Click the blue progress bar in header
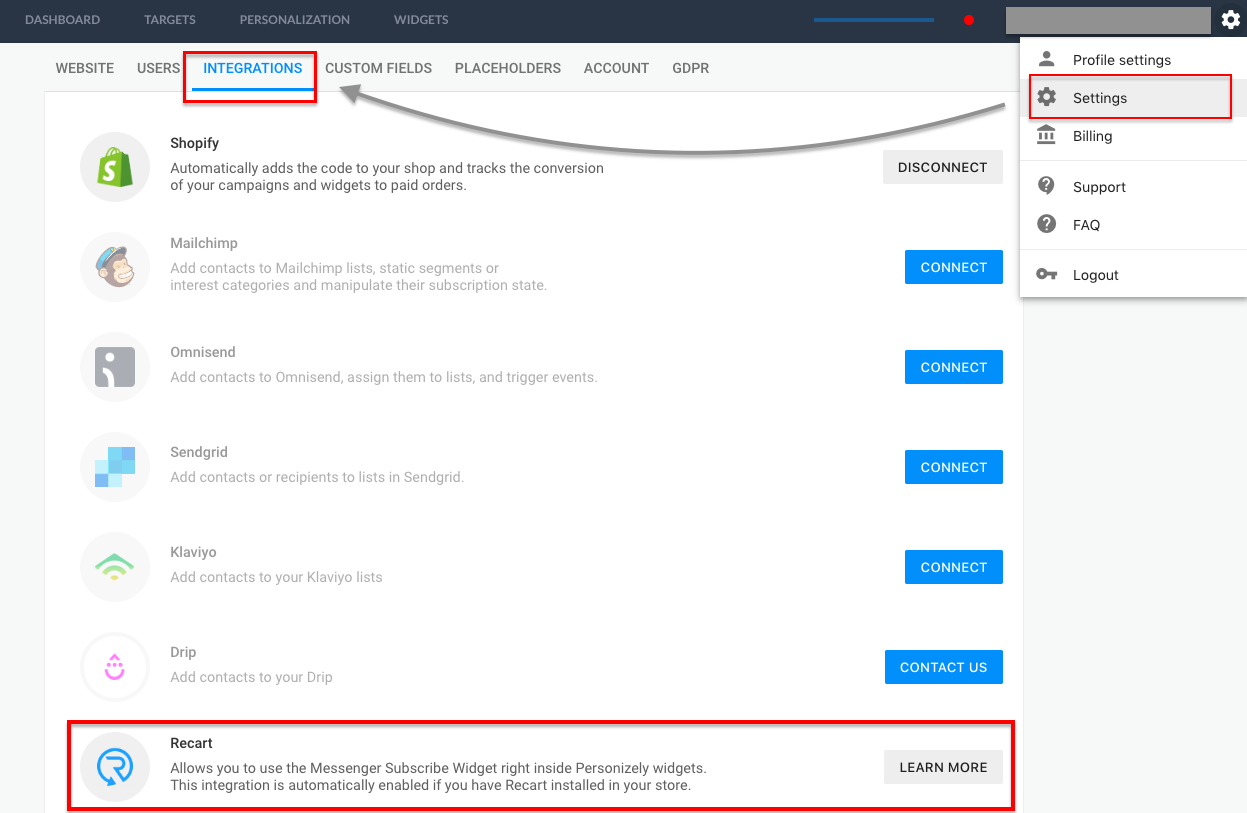Viewport: 1247px width, 813px height. [x=874, y=20]
